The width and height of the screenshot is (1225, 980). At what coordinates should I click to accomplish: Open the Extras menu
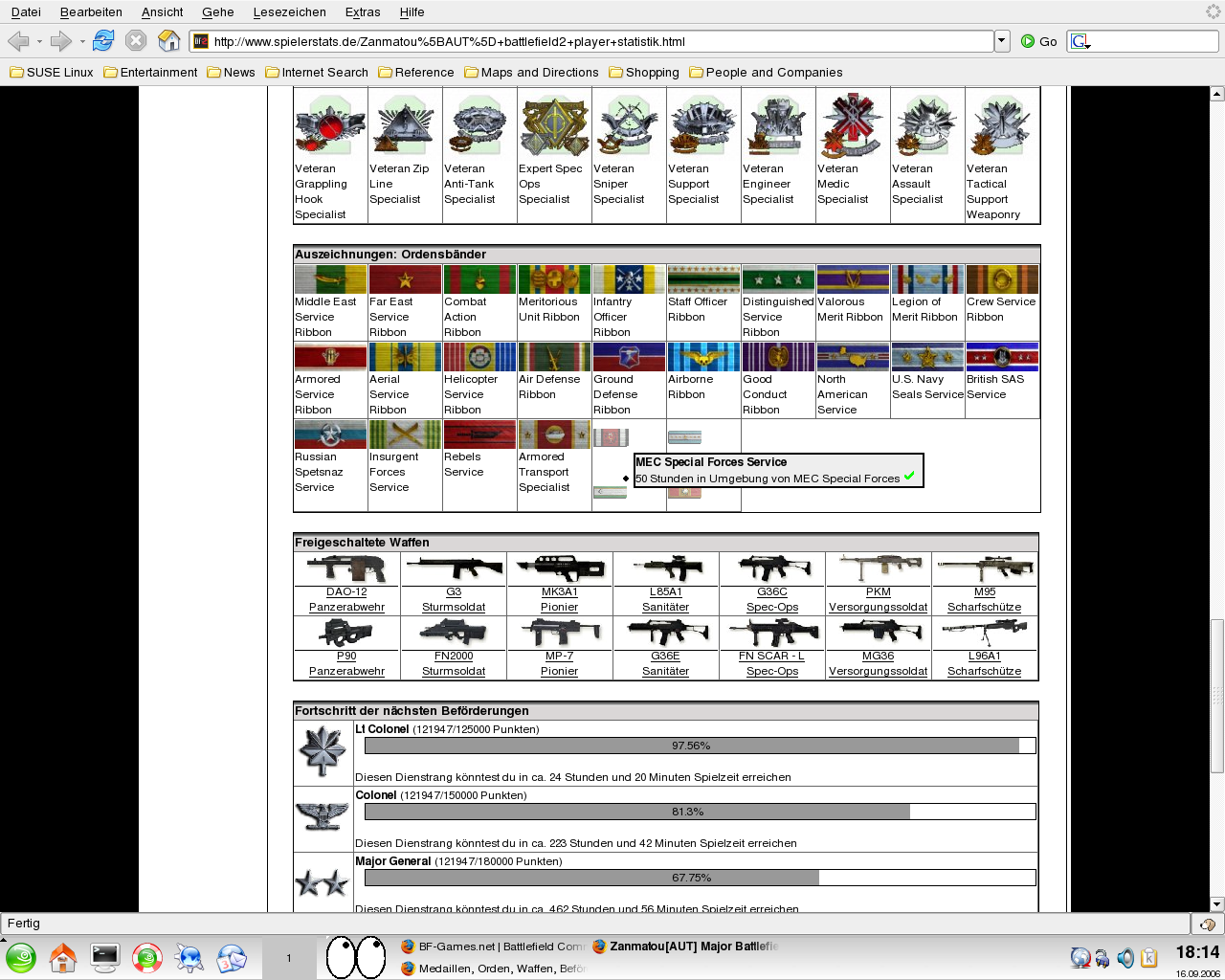point(363,12)
